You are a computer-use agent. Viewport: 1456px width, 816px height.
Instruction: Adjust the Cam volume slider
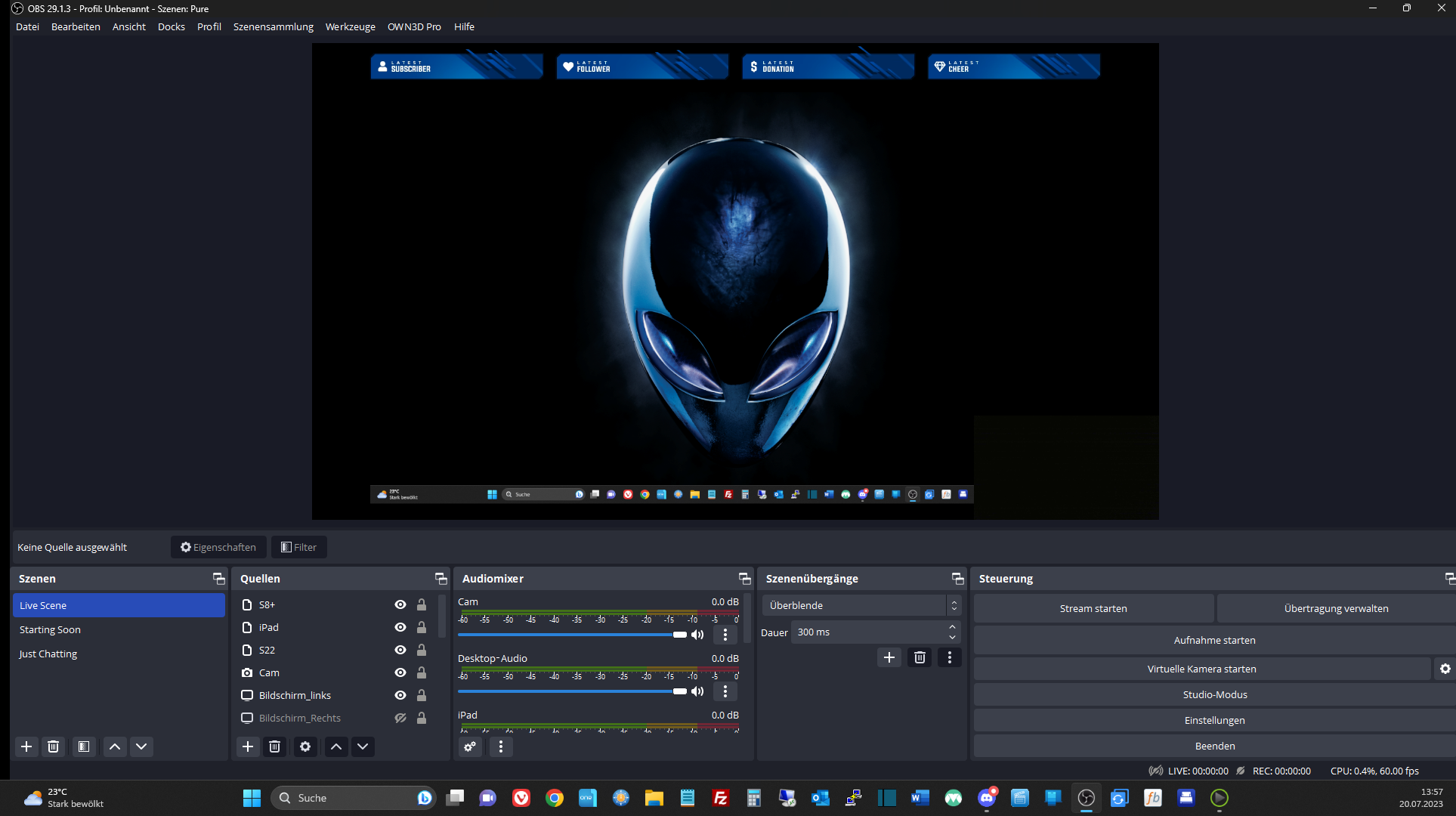[x=572, y=635]
